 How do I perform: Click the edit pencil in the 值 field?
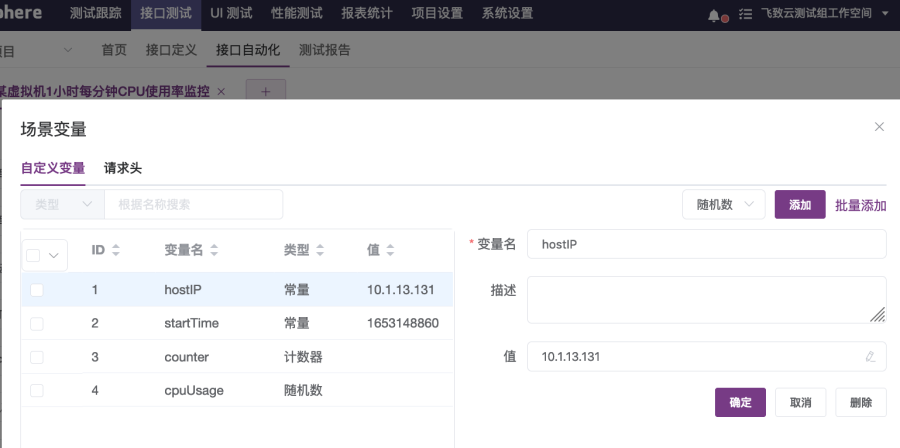click(x=870, y=356)
